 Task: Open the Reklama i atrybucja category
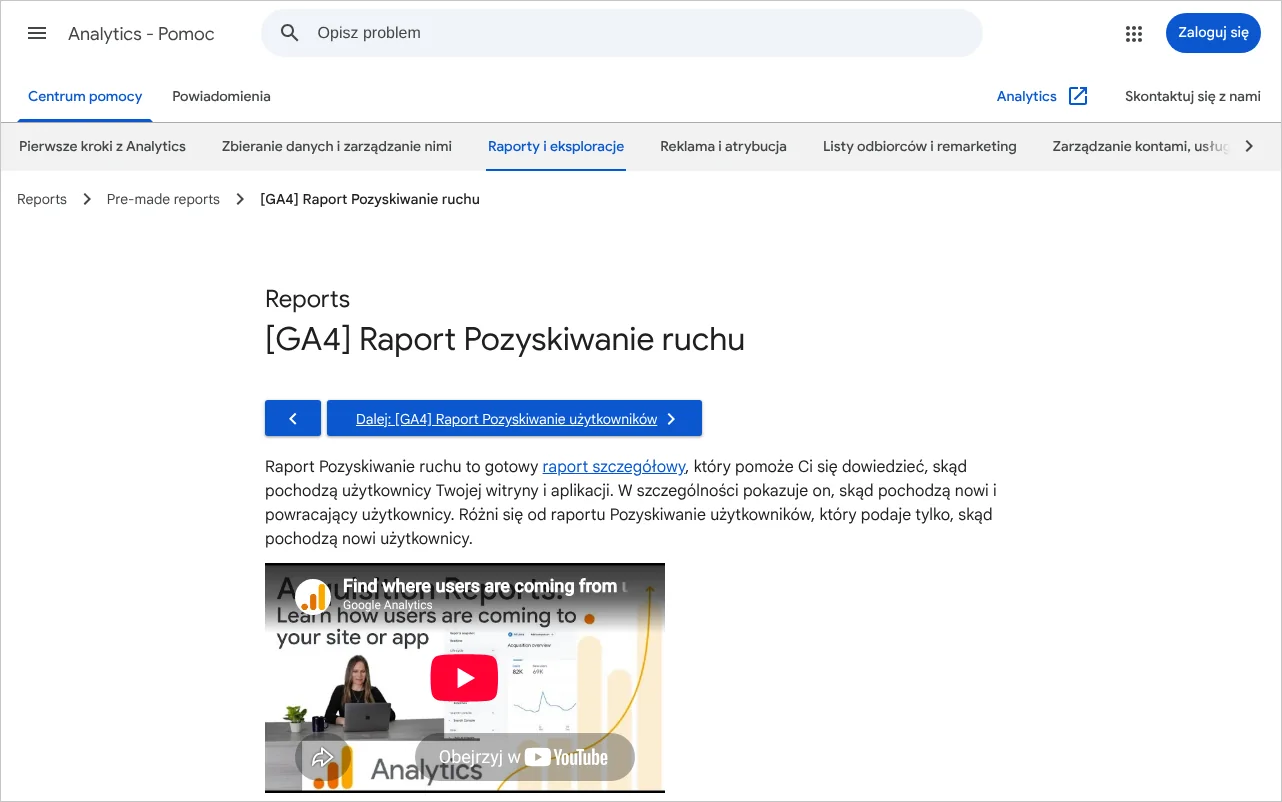click(723, 146)
